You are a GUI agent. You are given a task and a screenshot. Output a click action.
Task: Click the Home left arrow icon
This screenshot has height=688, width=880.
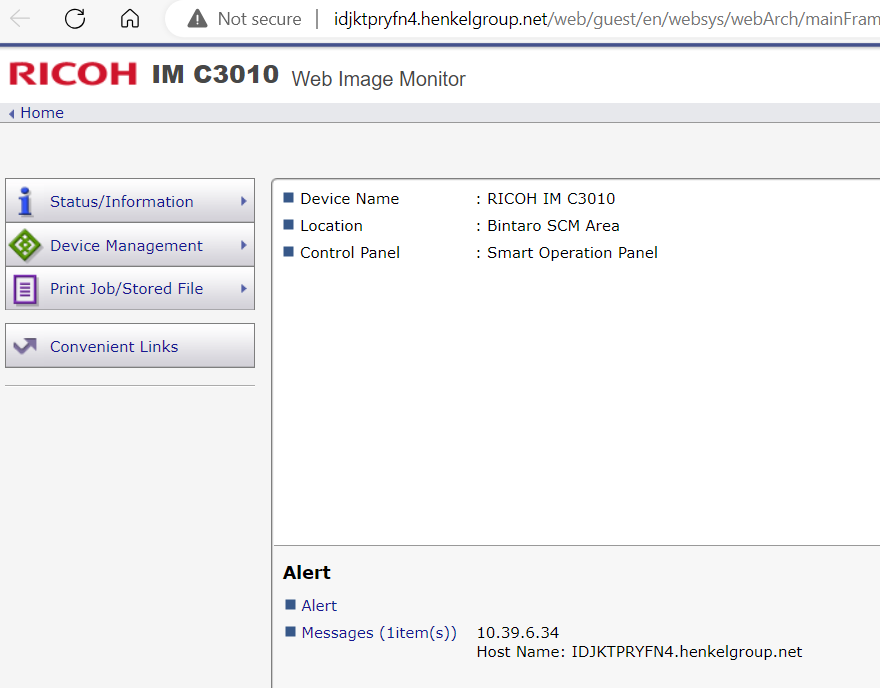click(x=11, y=114)
